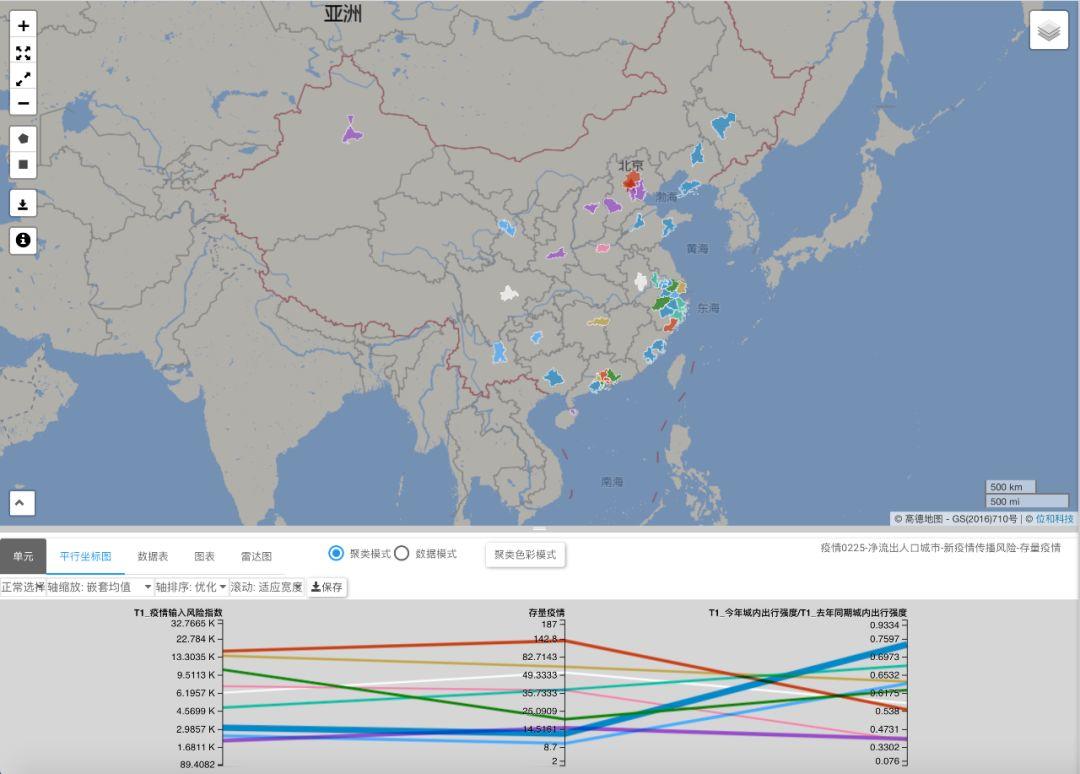Switch to the 单元 tab
This screenshot has height=774, width=1080.
pyautogui.click(x=23, y=556)
